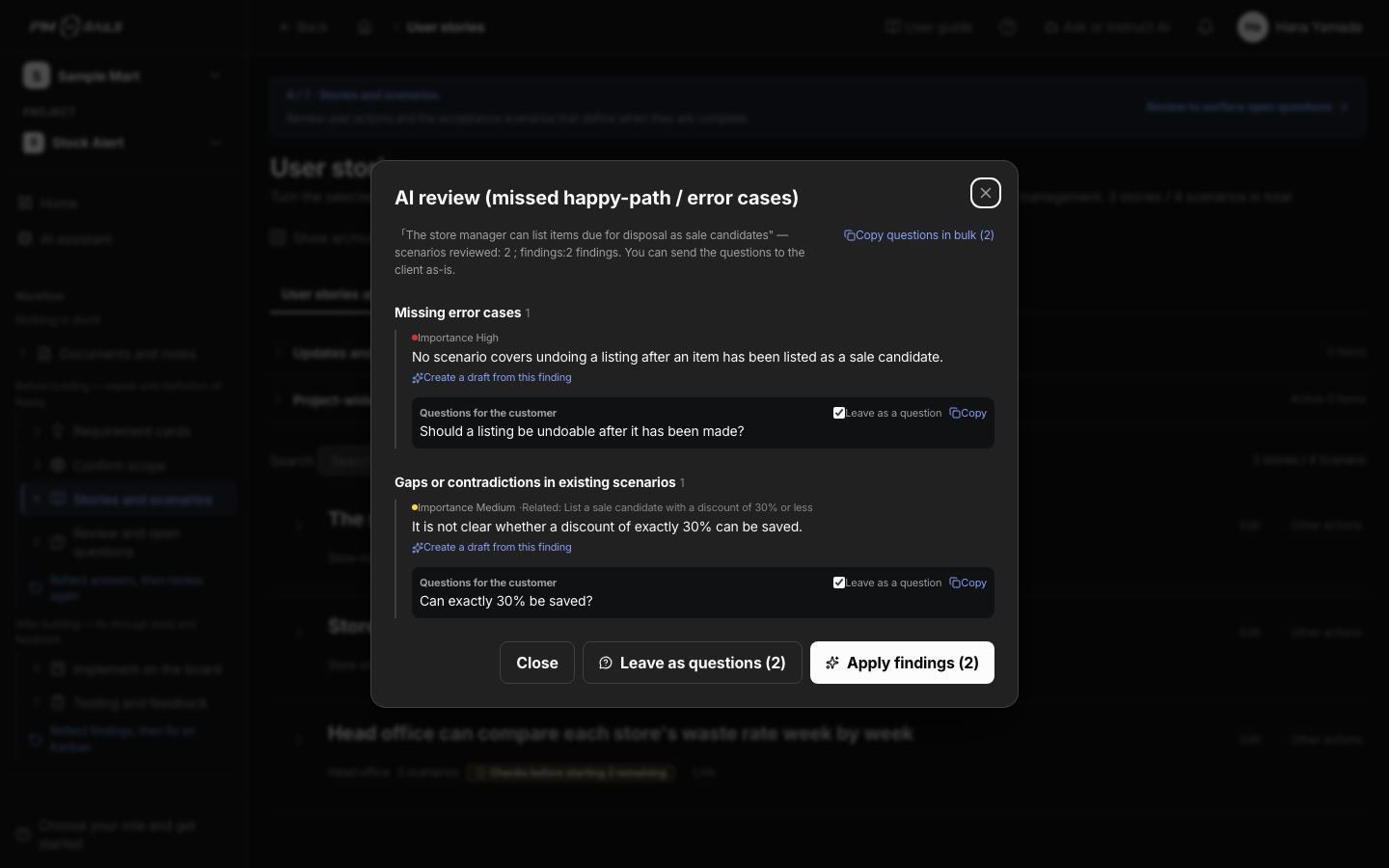Open the Hana Yamada profile avatar
This screenshot has height=868, width=1389.
pyautogui.click(x=1252, y=27)
